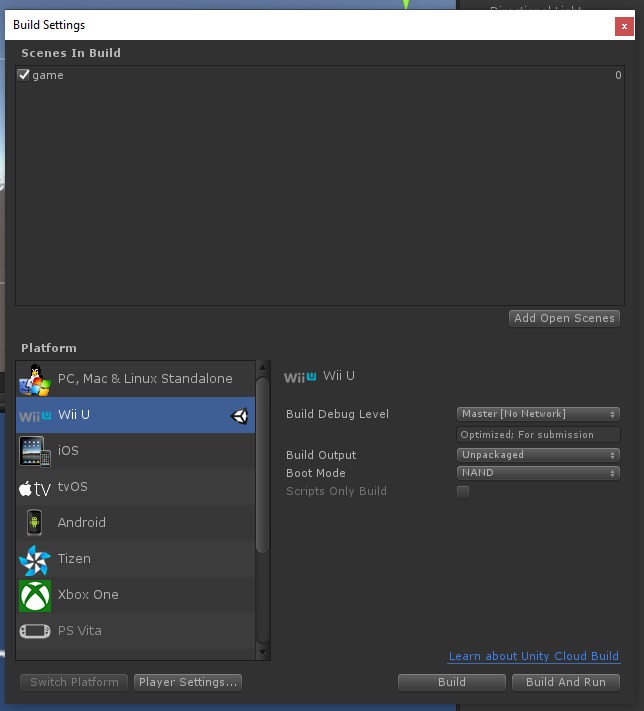Open Player Settings
644x711 pixels.
click(x=188, y=682)
